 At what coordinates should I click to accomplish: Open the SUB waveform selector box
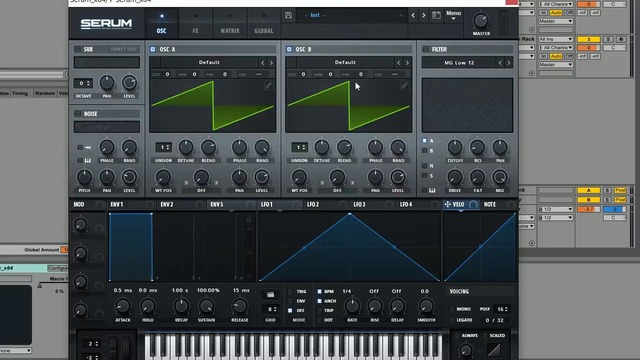coord(107,62)
